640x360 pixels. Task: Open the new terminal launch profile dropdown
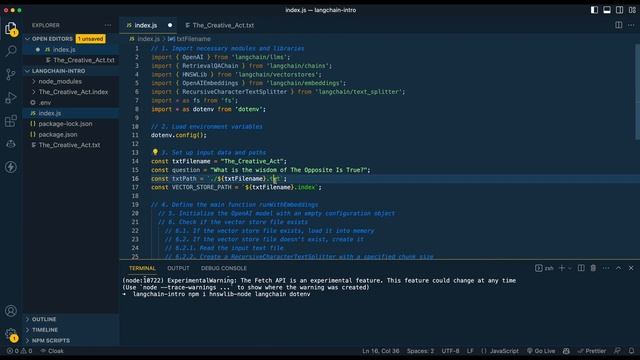pyautogui.click(x=570, y=269)
